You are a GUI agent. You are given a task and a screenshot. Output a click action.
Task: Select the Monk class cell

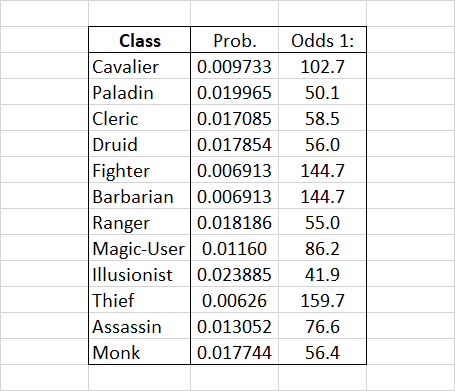(x=140, y=352)
